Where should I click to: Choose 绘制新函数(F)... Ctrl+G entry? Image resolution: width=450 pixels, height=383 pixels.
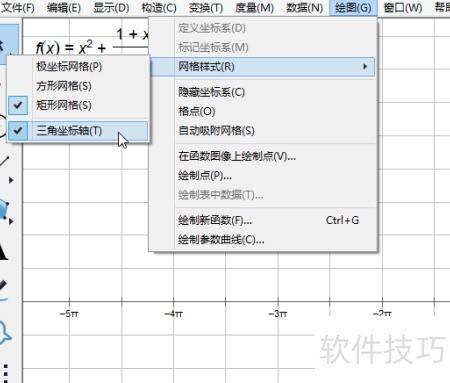coord(263,220)
